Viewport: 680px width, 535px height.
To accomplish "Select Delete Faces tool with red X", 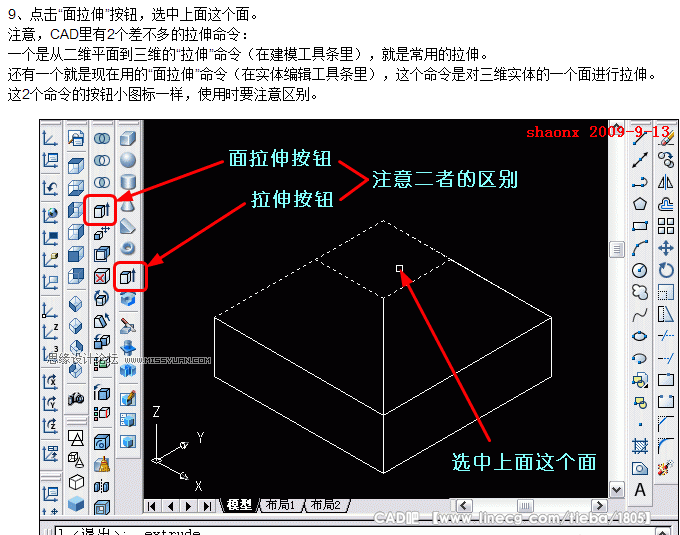I will coord(102,276).
